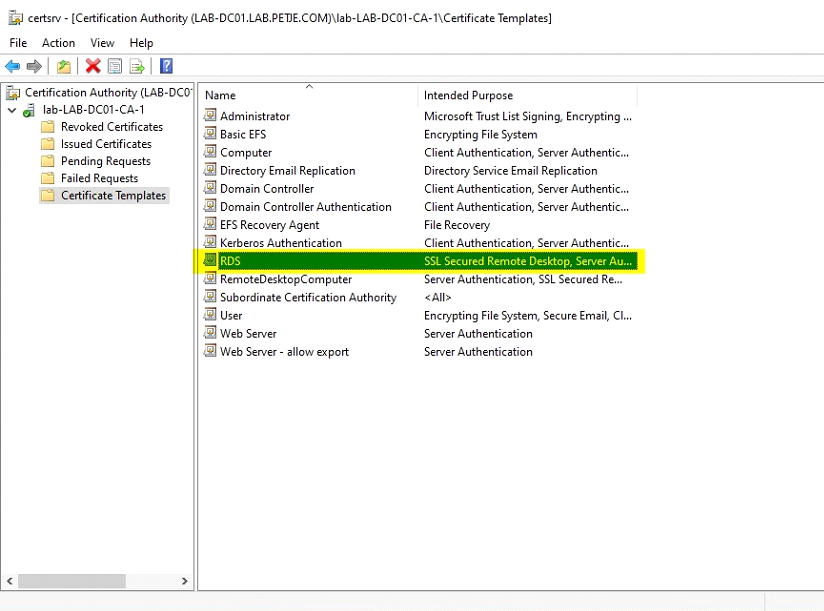Select the Failed Requests folder
This screenshot has width=824, height=611.
coord(99,178)
